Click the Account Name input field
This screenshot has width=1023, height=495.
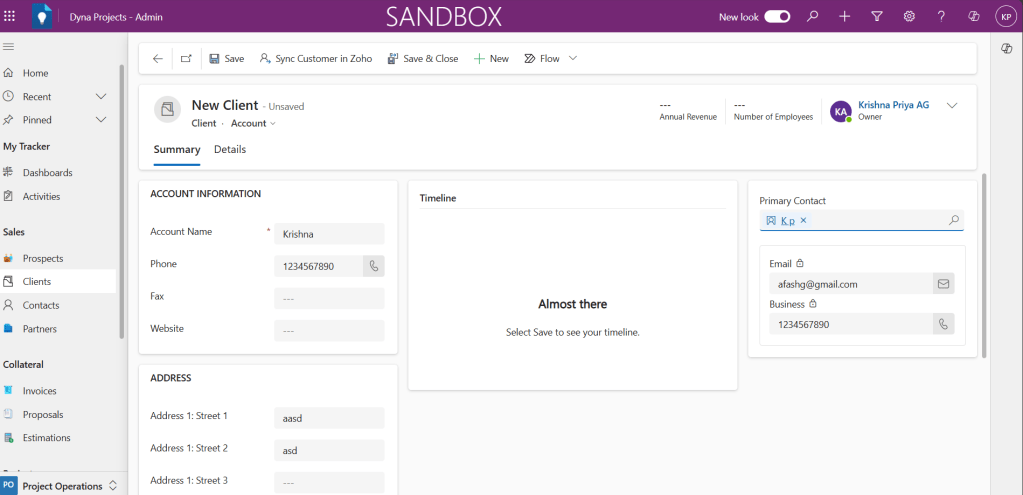pos(329,234)
